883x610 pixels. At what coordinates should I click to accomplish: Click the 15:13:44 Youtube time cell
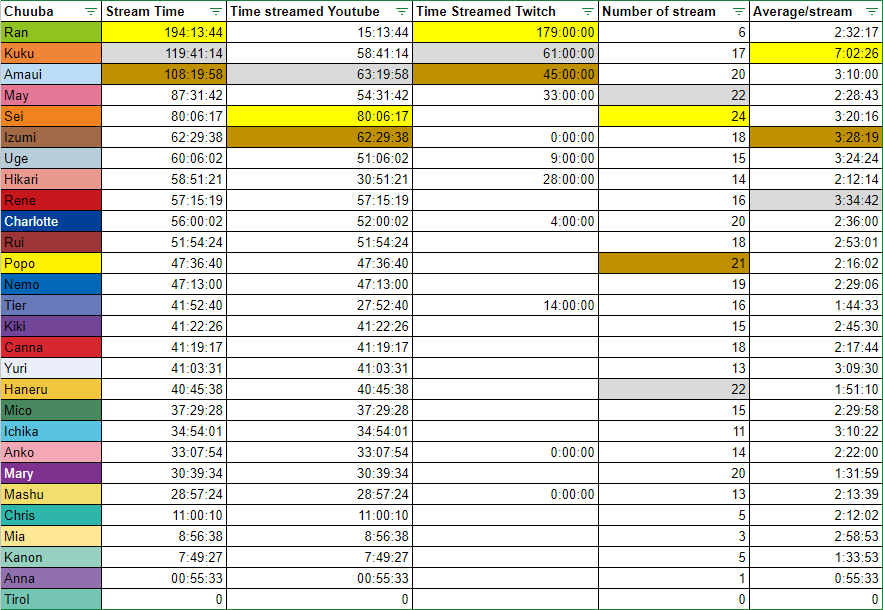pyautogui.click(x=320, y=33)
